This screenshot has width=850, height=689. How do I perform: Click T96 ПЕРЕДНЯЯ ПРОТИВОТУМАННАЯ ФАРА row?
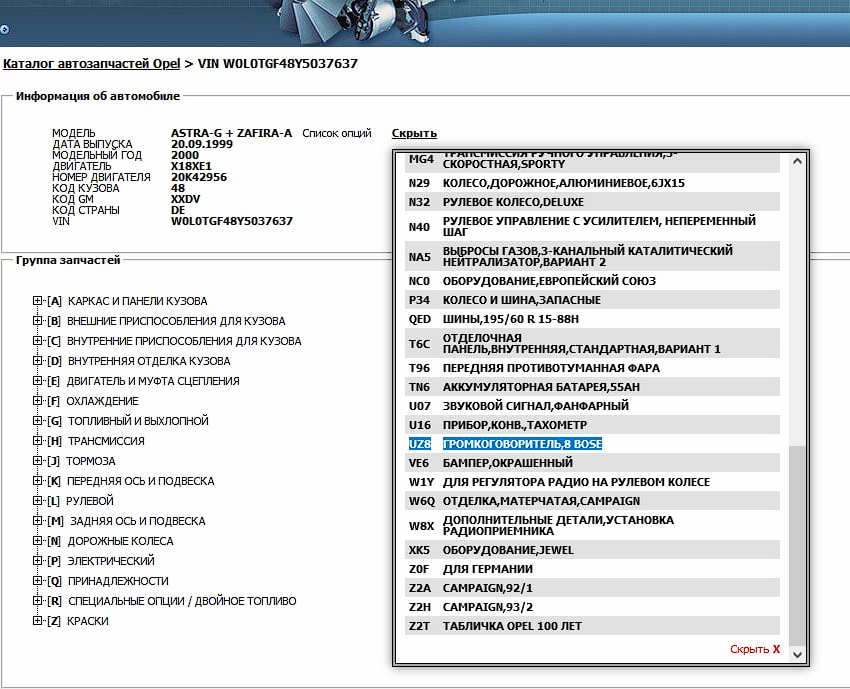[x=592, y=368]
